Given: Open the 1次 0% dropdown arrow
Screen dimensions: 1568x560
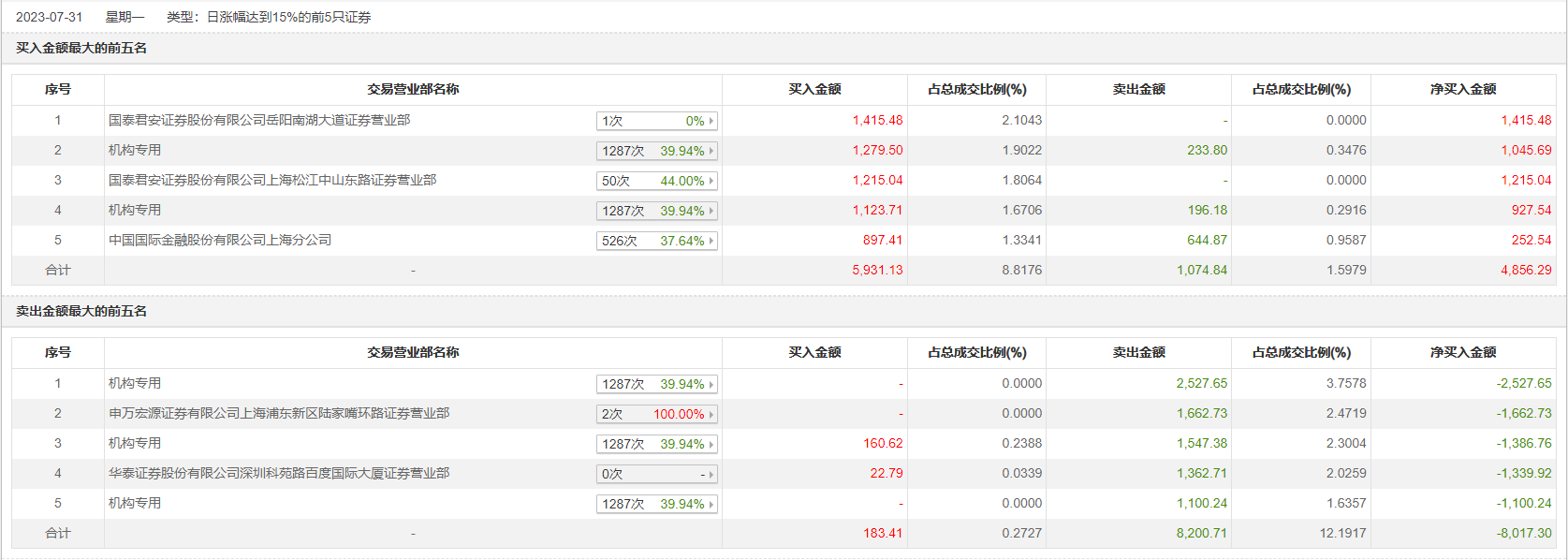Looking at the screenshot, I should pos(711,121).
